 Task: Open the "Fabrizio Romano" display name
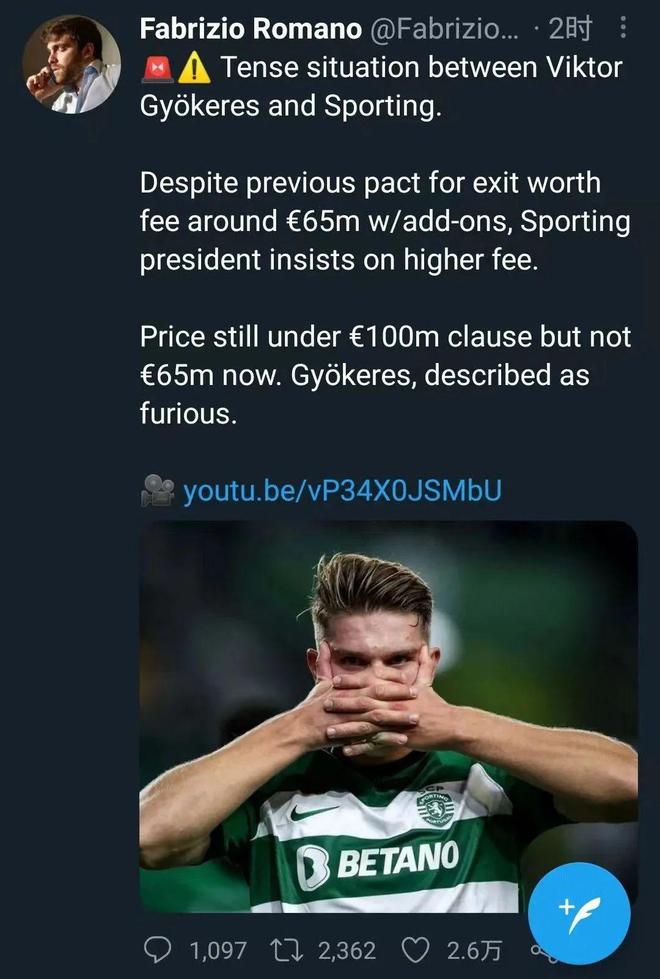[250, 30]
